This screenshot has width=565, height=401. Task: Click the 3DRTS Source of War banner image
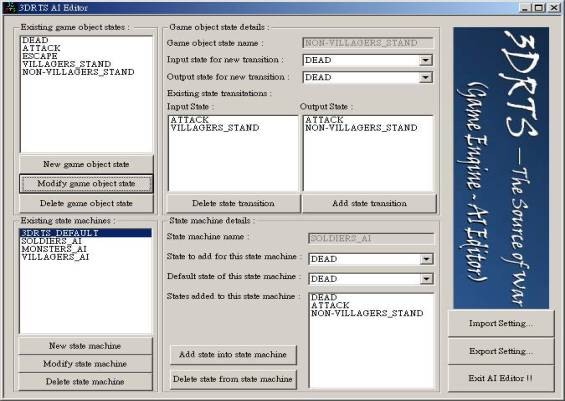coord(501,168)
